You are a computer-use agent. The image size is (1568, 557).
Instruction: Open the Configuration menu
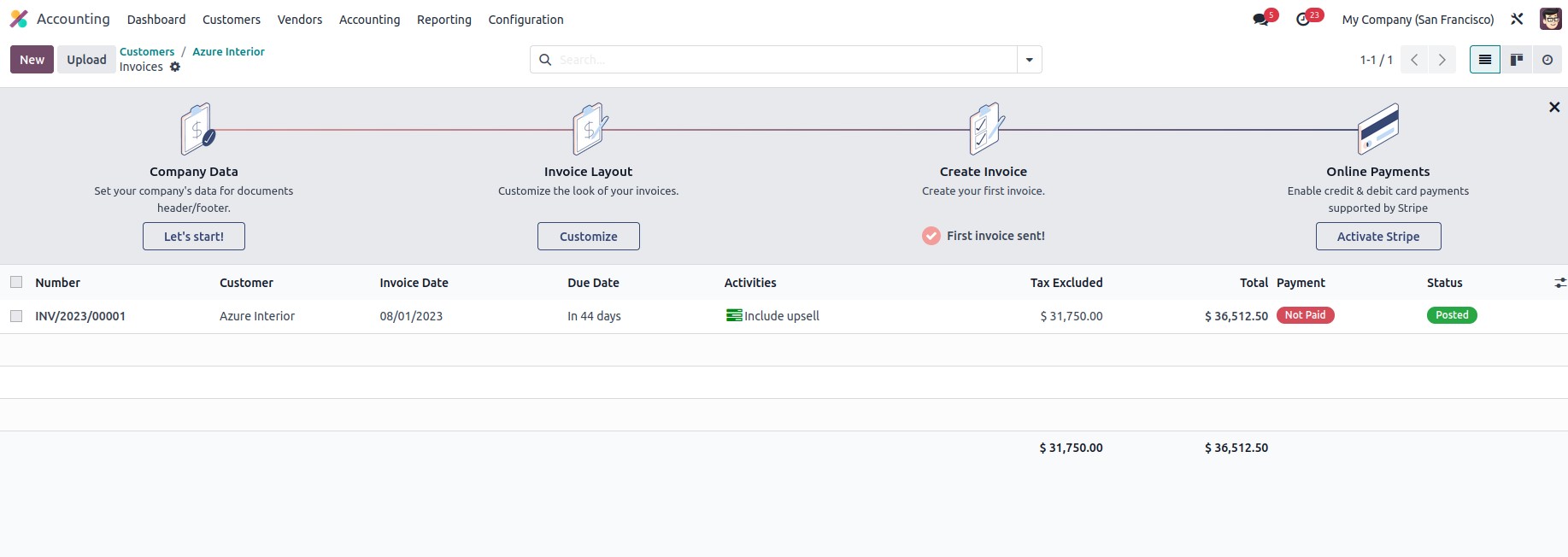(526, 20)
